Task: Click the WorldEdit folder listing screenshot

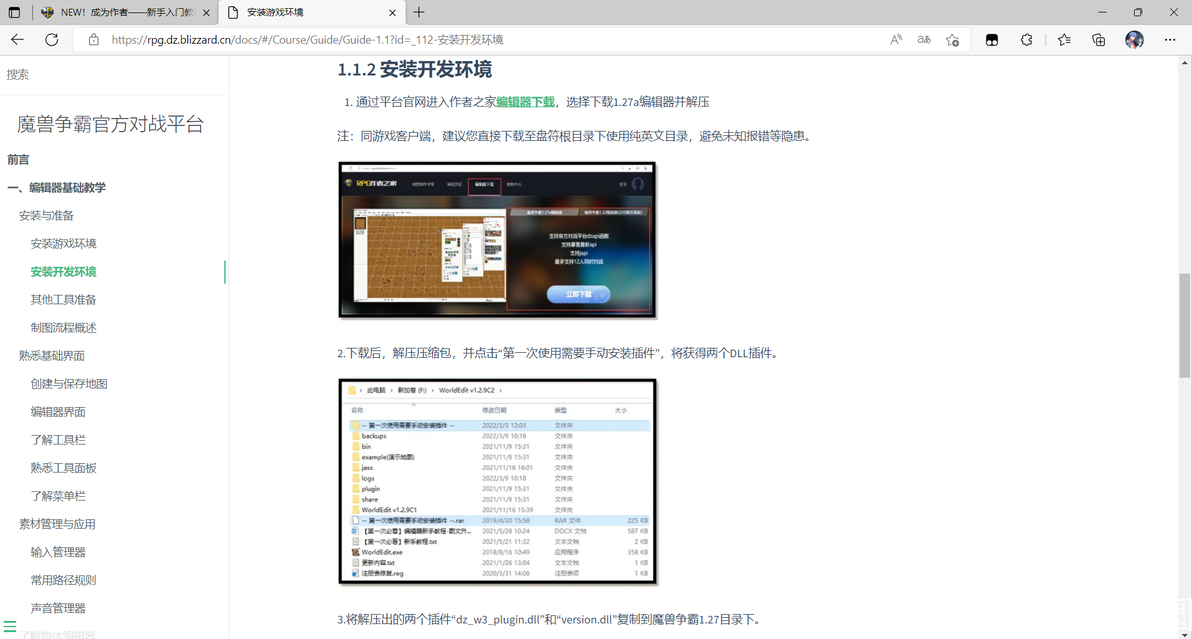Action: 497,482
